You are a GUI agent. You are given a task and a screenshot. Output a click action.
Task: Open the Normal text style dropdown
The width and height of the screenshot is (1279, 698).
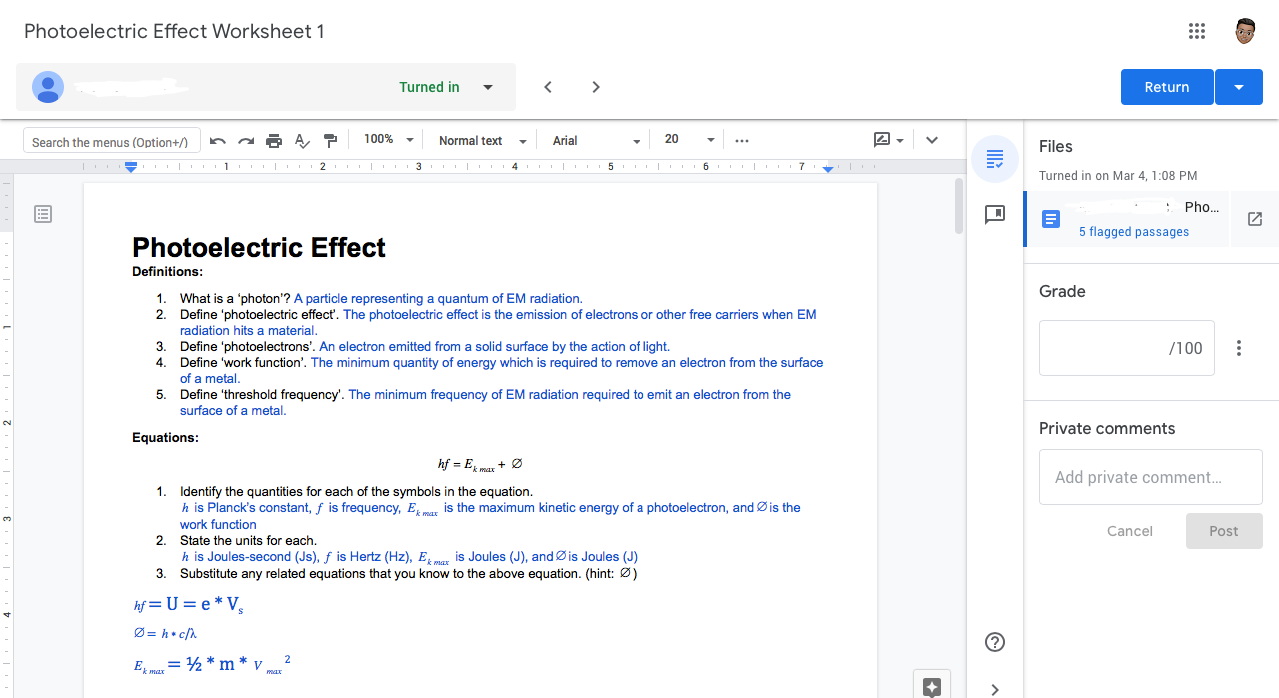click(x=482, y=141)
